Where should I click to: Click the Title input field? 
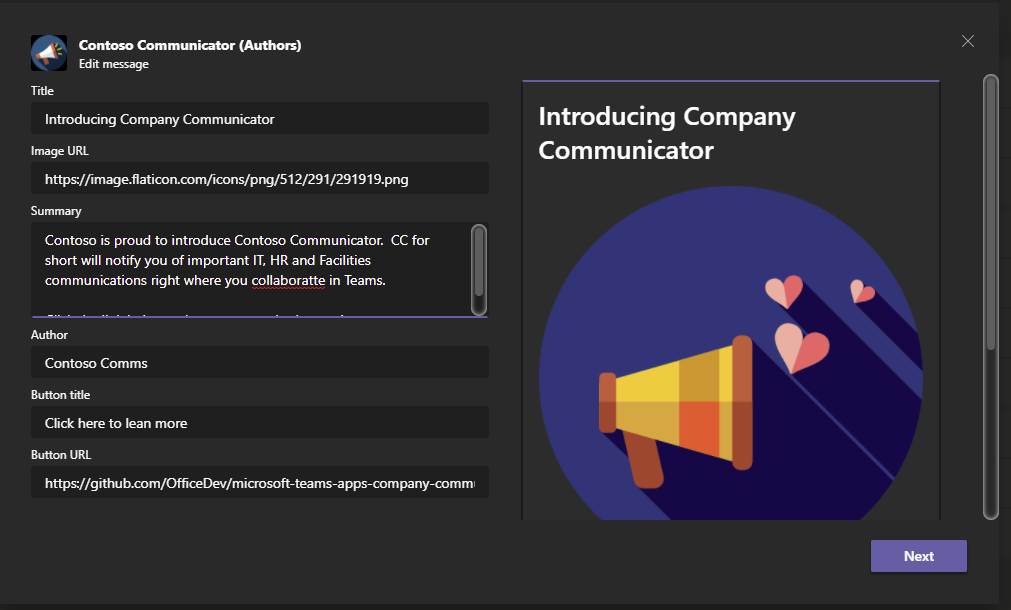click(260, 118)
